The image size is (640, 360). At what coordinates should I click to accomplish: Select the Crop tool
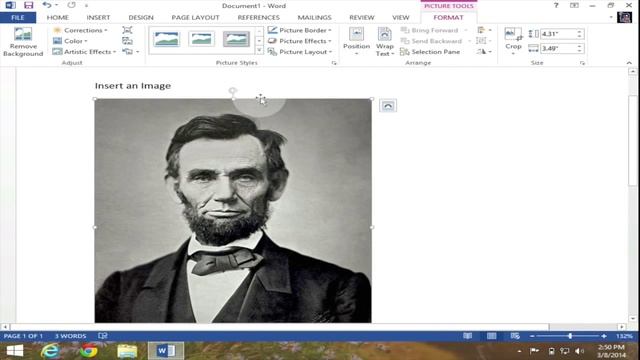pos(513,41)
